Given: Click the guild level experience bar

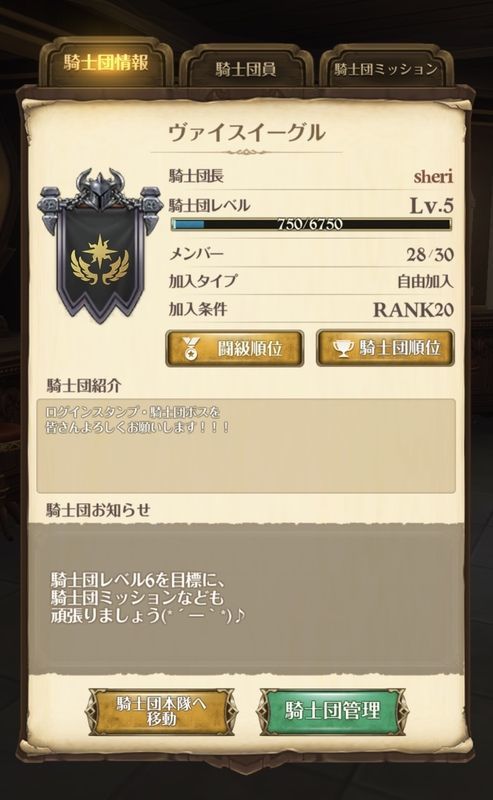Looking at the screenshot, I should coord(311,224).
